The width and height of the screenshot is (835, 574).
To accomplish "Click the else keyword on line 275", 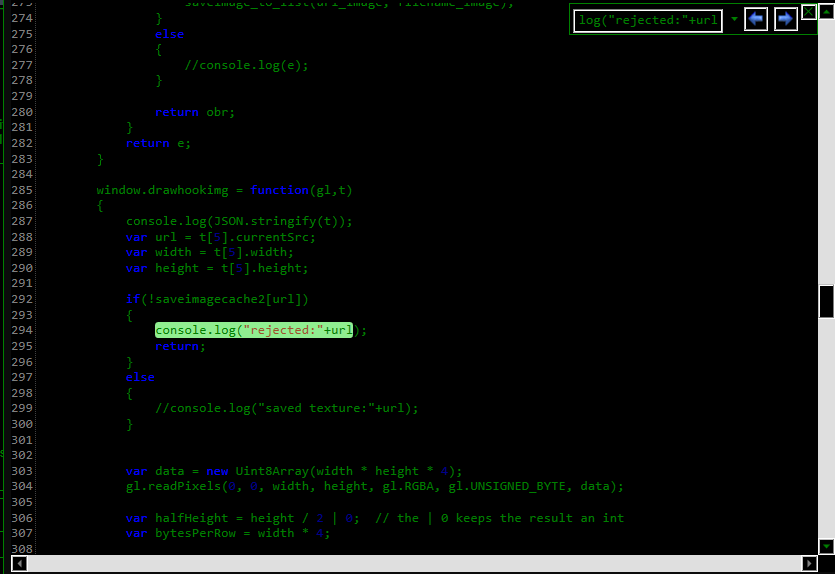I will (x=169, y=34).
